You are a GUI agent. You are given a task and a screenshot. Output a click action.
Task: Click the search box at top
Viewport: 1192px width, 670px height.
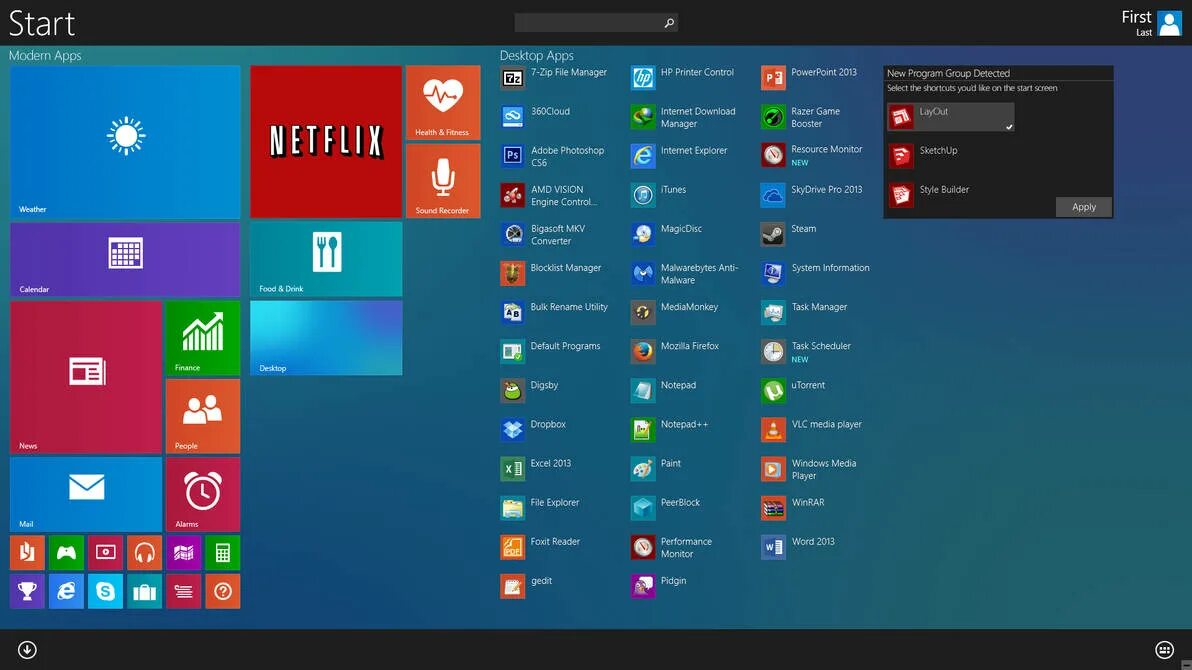click(596, 23)
